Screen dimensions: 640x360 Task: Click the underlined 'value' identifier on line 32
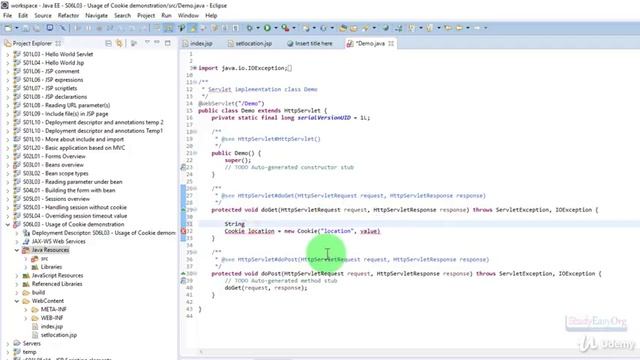point(369,231)
